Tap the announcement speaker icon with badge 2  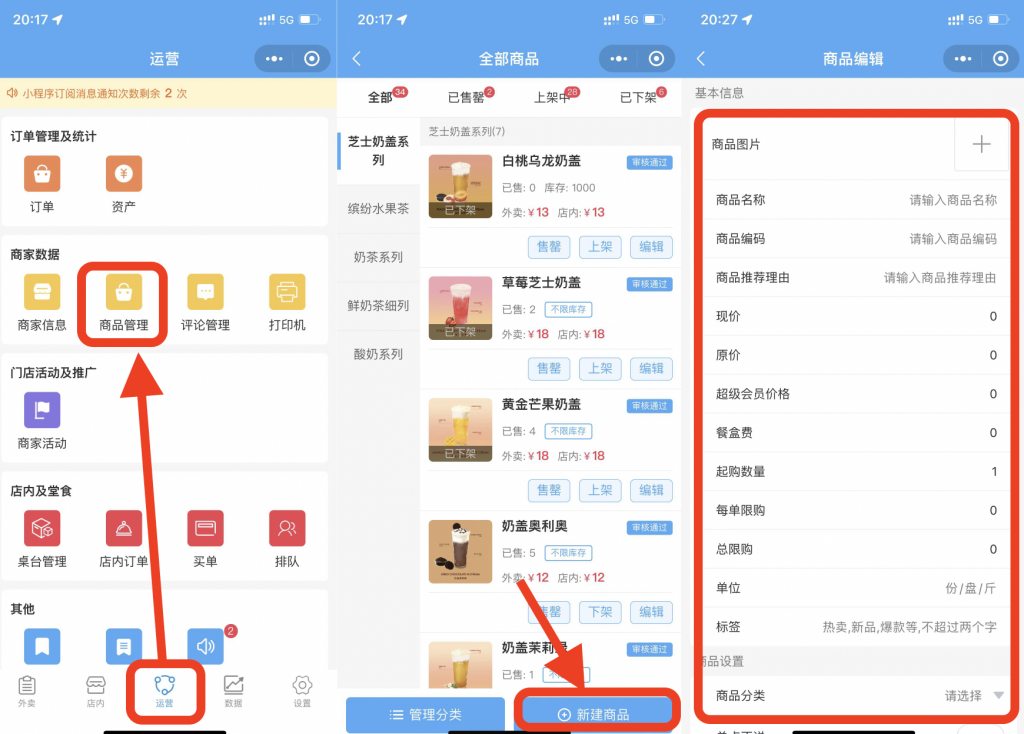[204, 645]
